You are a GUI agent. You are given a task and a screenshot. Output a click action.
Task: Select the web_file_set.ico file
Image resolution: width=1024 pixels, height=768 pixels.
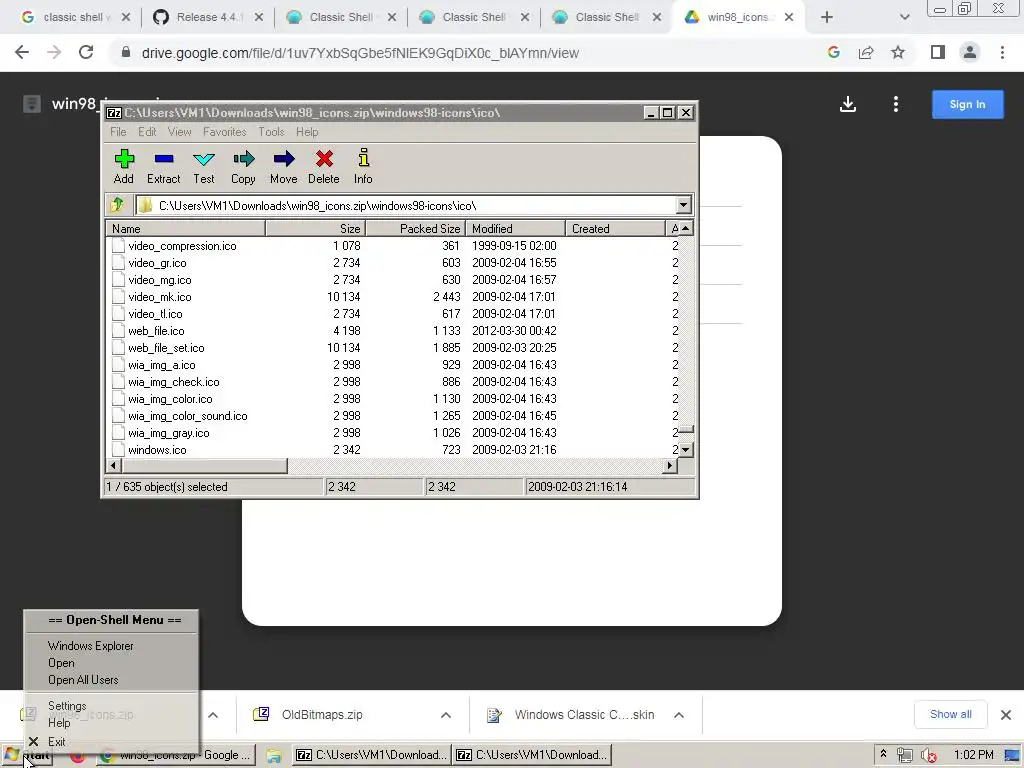pos(392,348)
